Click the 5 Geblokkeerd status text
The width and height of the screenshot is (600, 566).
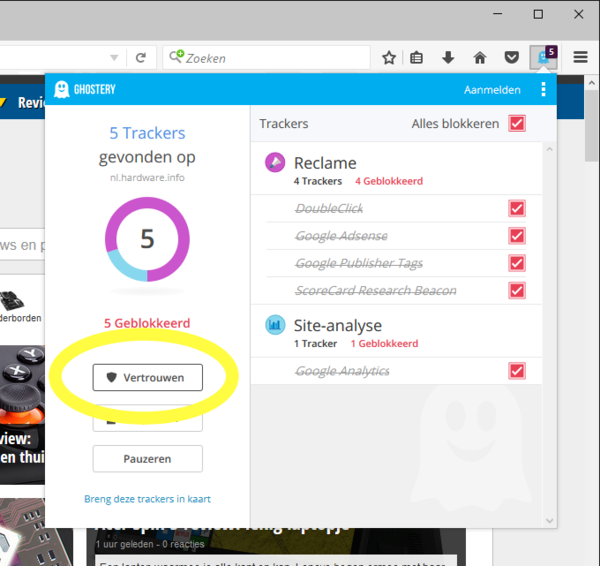click(147, 323)
